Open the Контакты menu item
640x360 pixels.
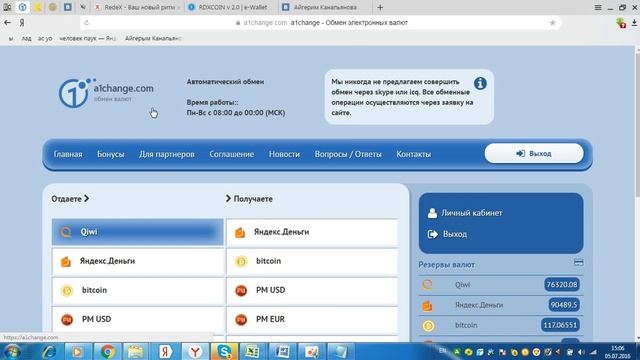(413, 154)
